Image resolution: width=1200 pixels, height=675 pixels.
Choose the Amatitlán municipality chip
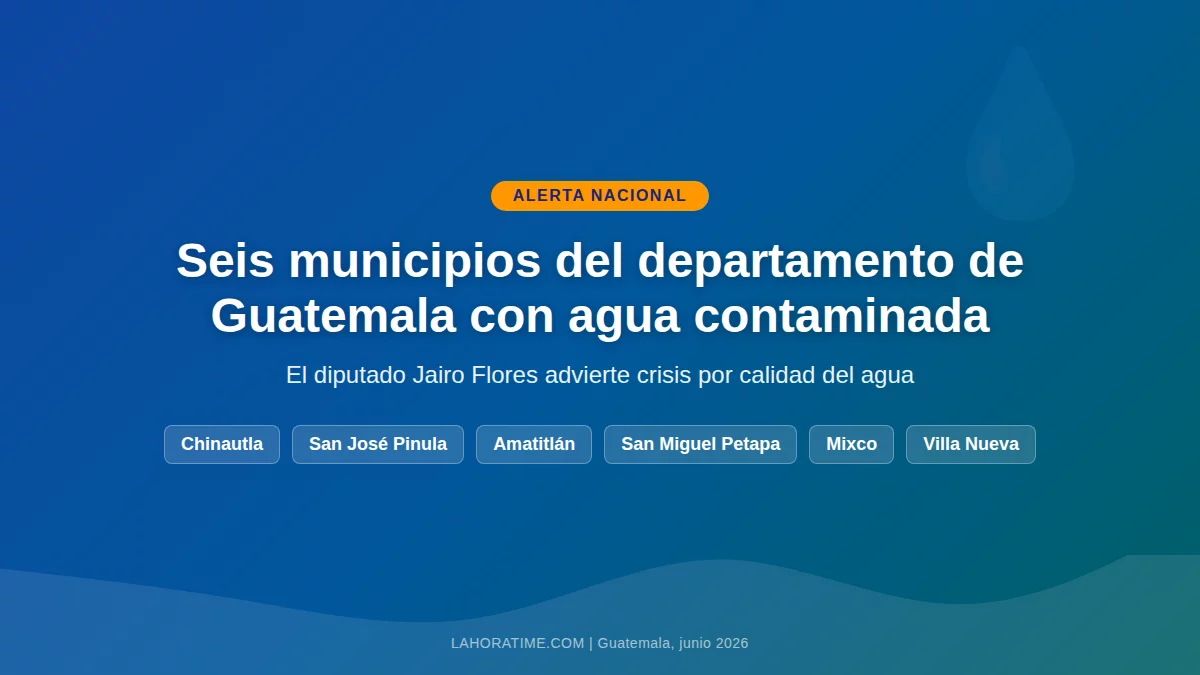pos(534,444)
